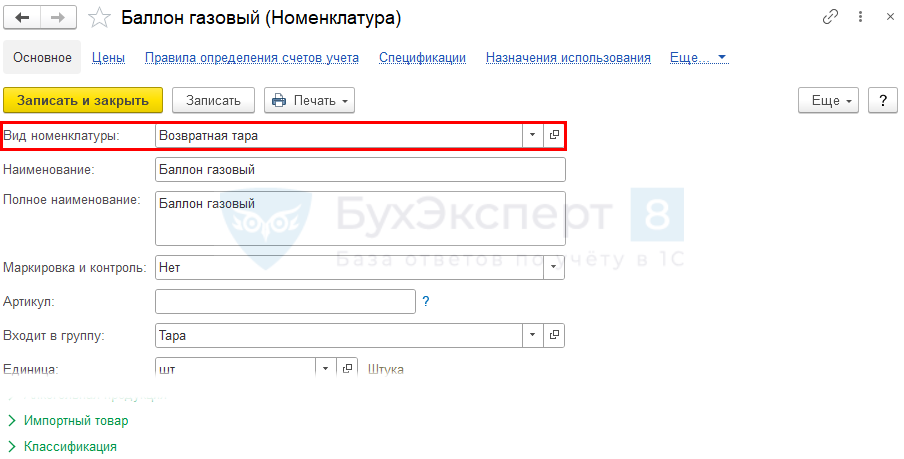The image size is (904, 459).
Task: Open the unit шт via the open icon
Action: coord(347,368)
